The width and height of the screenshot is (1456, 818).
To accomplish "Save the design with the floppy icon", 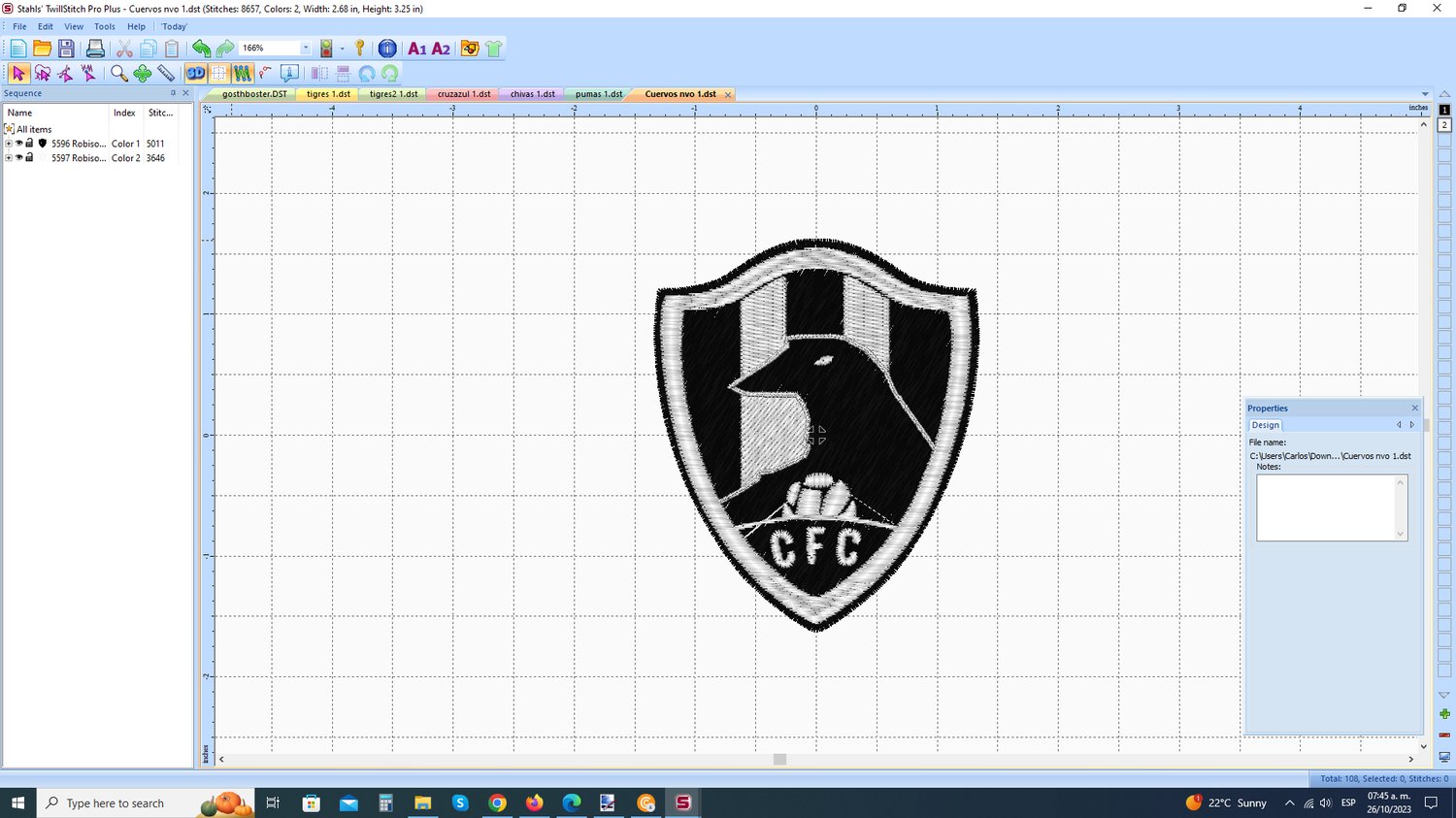I will (x=66, y=49).
